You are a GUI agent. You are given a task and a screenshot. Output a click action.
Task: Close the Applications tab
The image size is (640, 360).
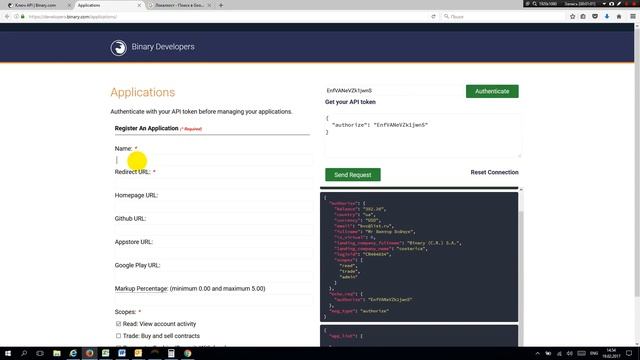139,5
